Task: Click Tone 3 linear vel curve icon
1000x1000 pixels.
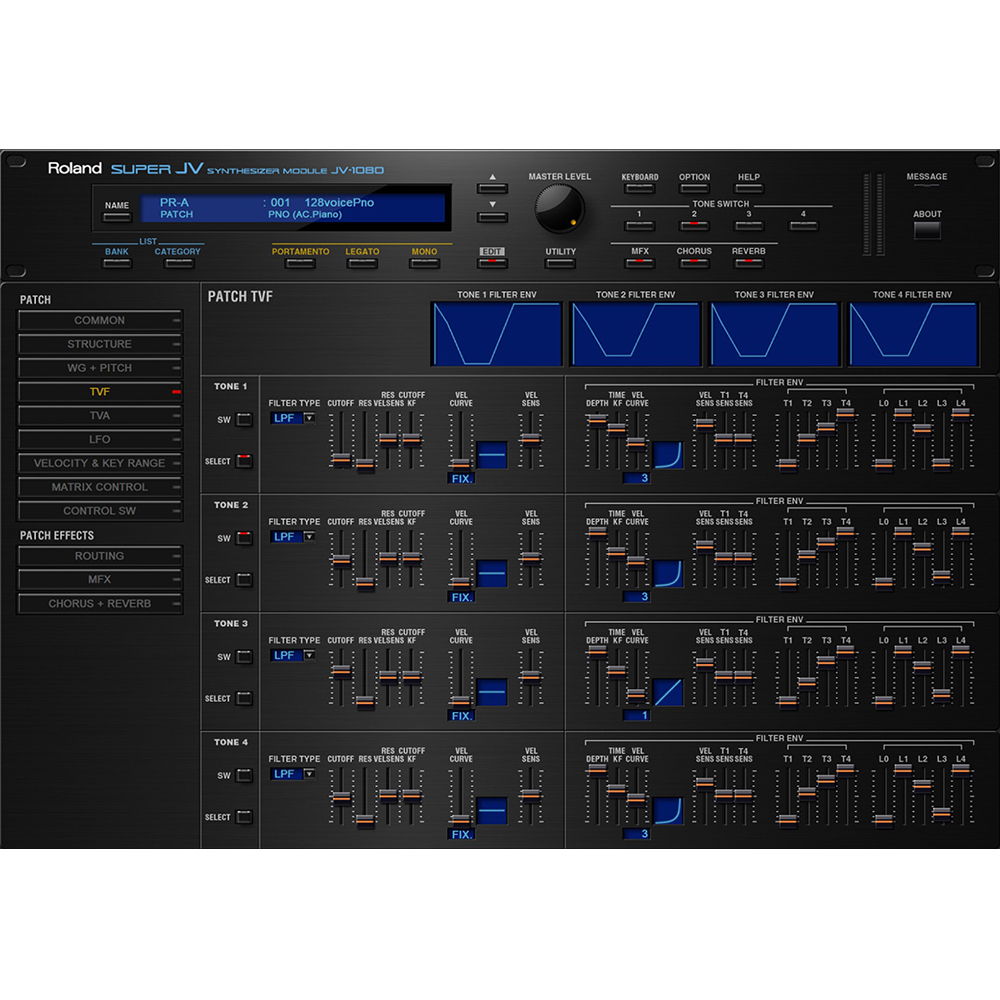Action: [668, 692]
